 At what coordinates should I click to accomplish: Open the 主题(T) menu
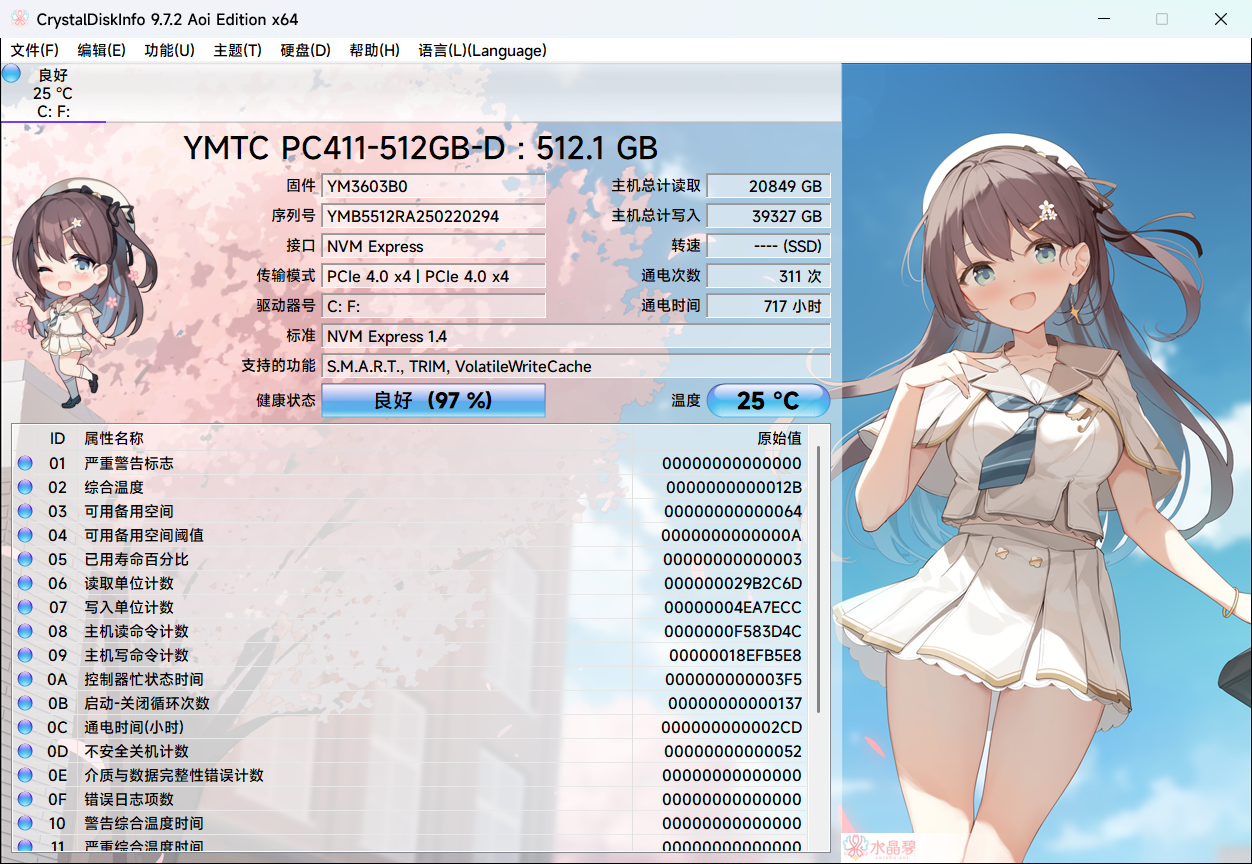coord(237,50)
